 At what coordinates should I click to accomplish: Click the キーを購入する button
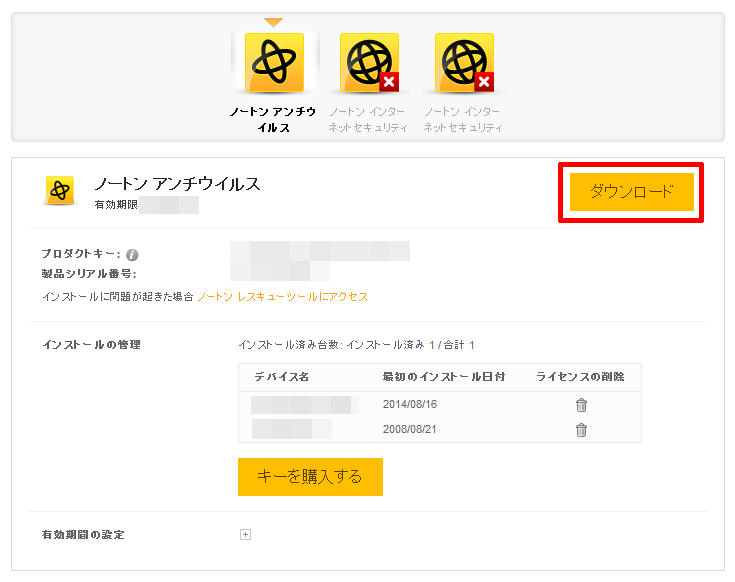[x=310, y=477]
